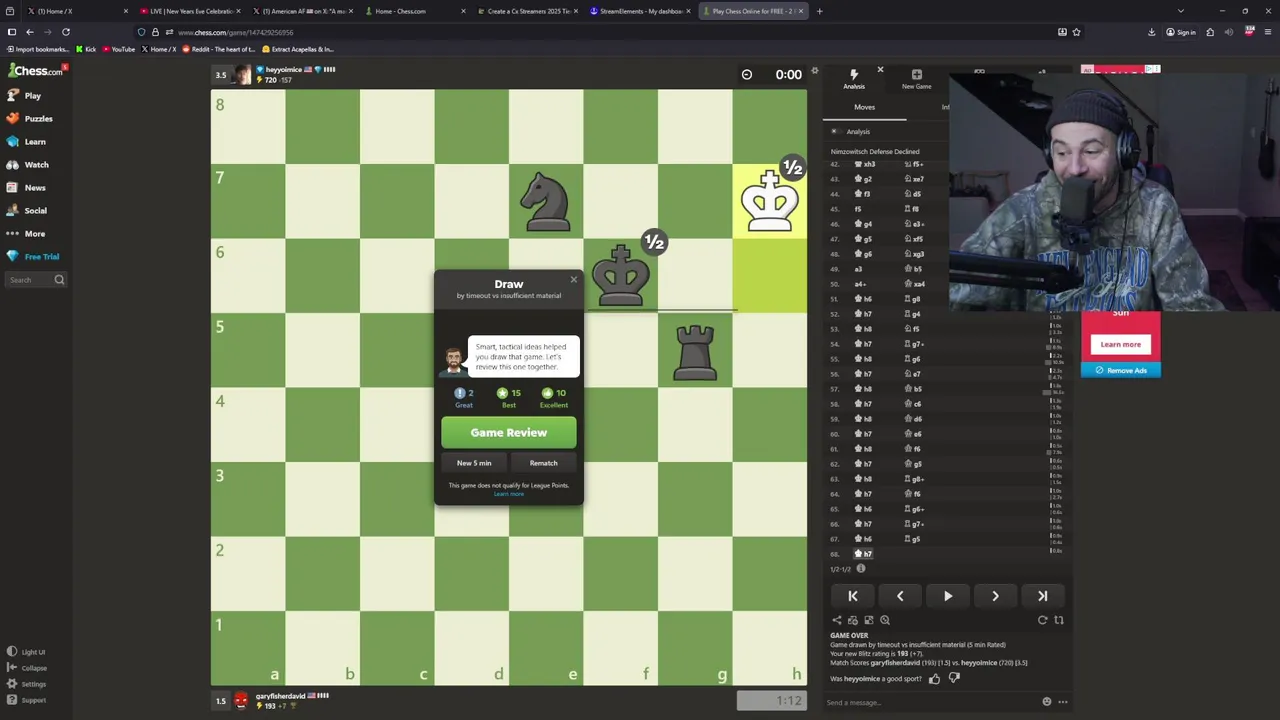Screen dimensions: 1280x720
Task: Click the Remove Ads button
Action: pyautogui.click(x=1121, y=370)
